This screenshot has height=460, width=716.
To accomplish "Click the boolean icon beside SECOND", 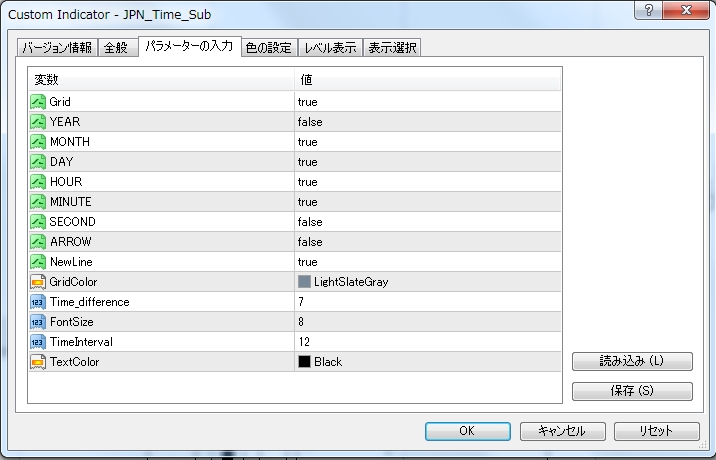I will tap(38, 222).
